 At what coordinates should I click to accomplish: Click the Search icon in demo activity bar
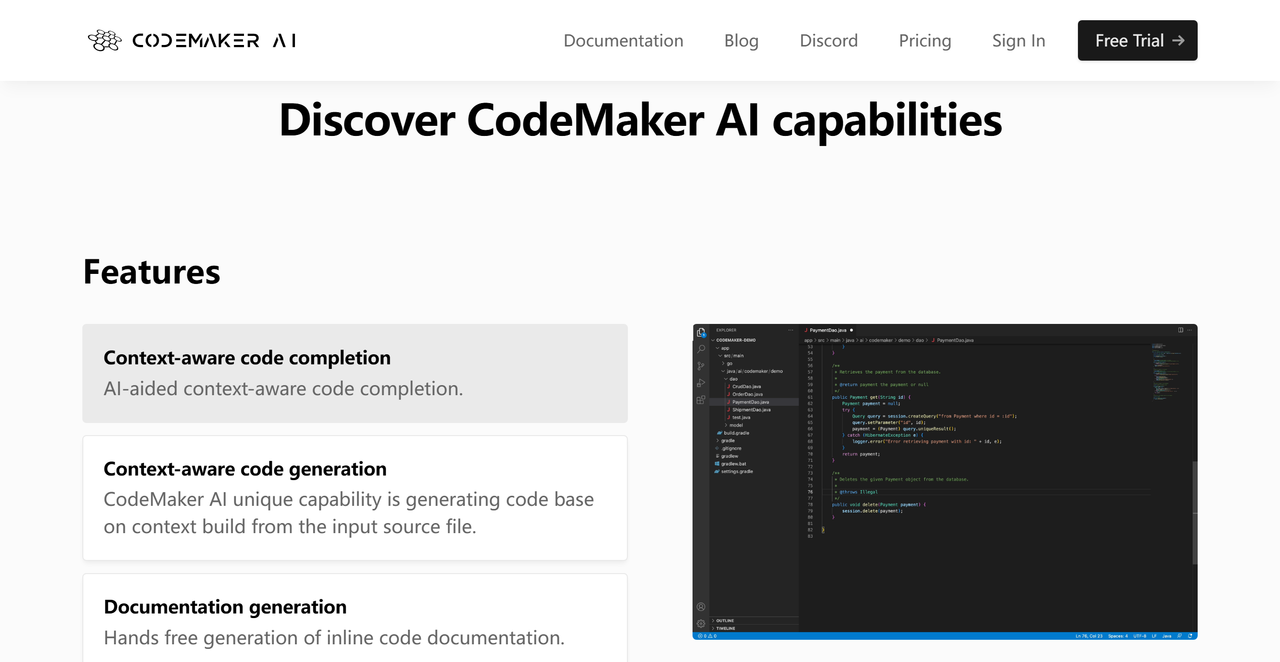701,349
